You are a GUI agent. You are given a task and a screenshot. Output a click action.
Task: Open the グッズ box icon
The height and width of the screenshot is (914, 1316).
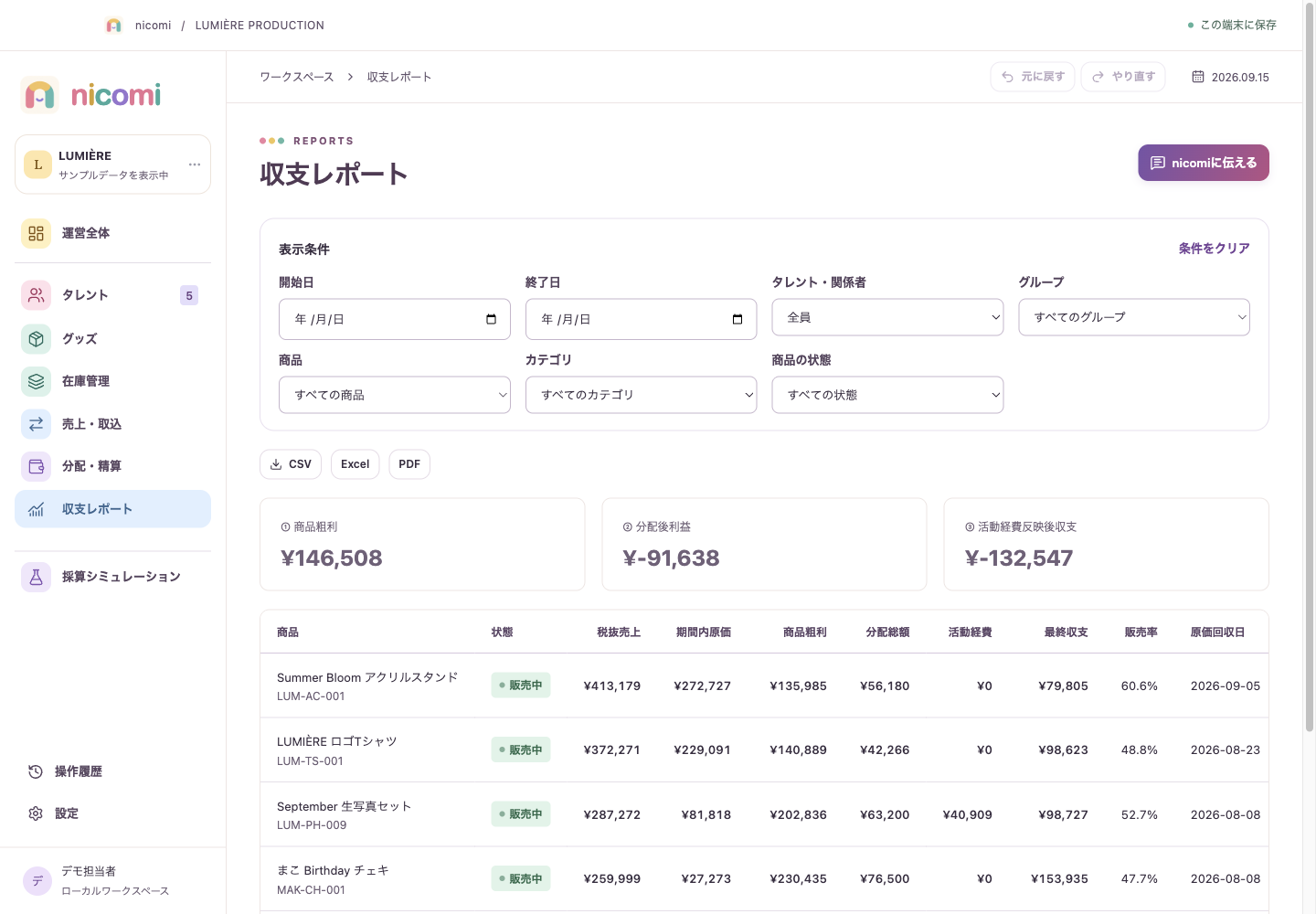point(37,339)
